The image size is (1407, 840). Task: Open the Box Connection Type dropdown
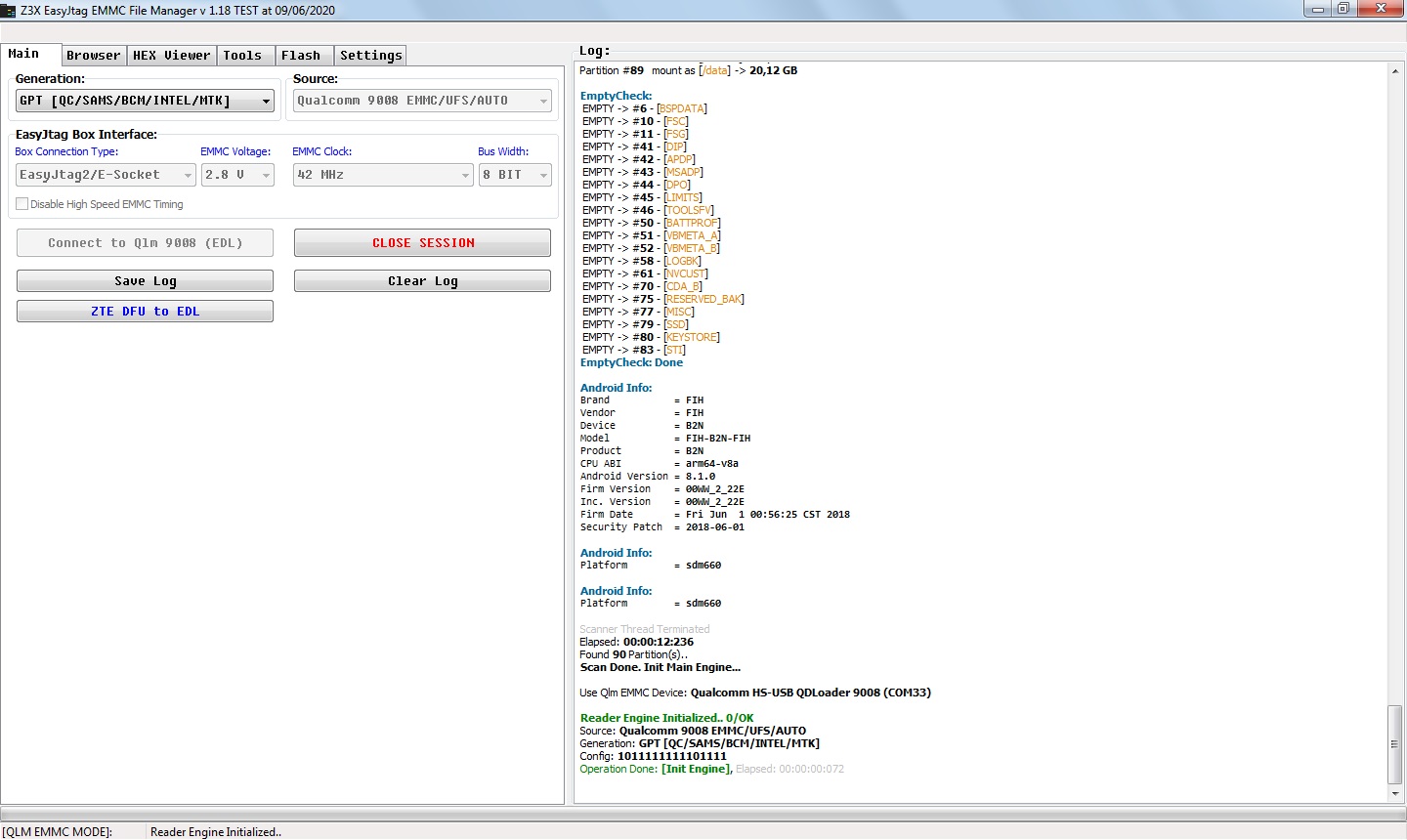tap(188, 175)
